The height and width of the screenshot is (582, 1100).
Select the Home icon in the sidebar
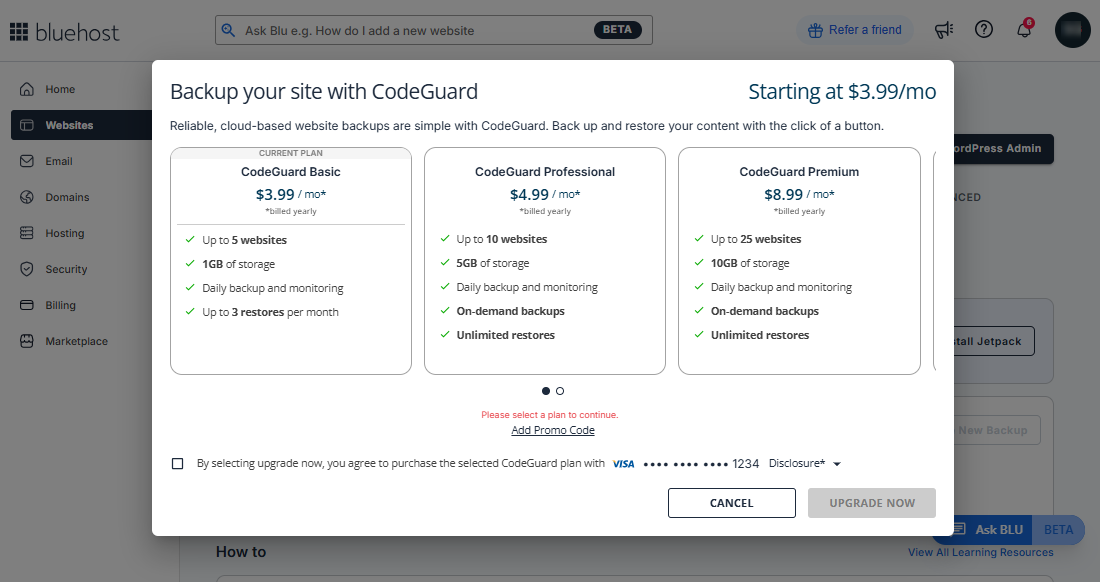point(27,88)
